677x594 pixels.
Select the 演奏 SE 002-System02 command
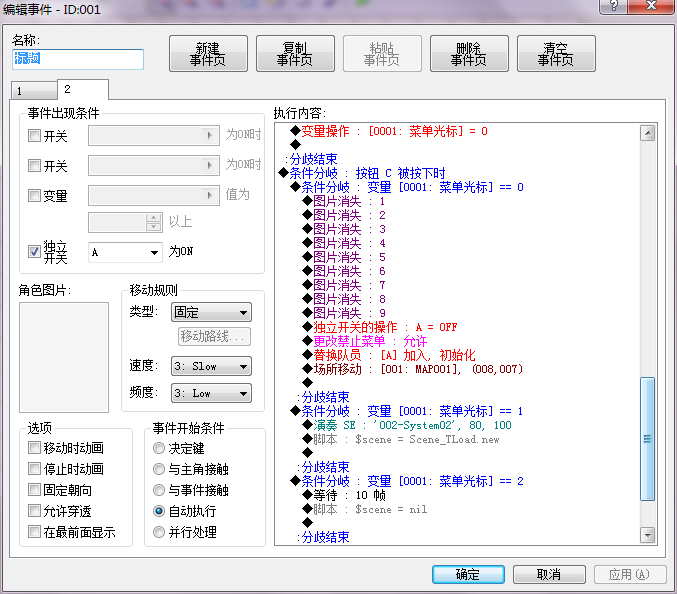coord(407,425)
